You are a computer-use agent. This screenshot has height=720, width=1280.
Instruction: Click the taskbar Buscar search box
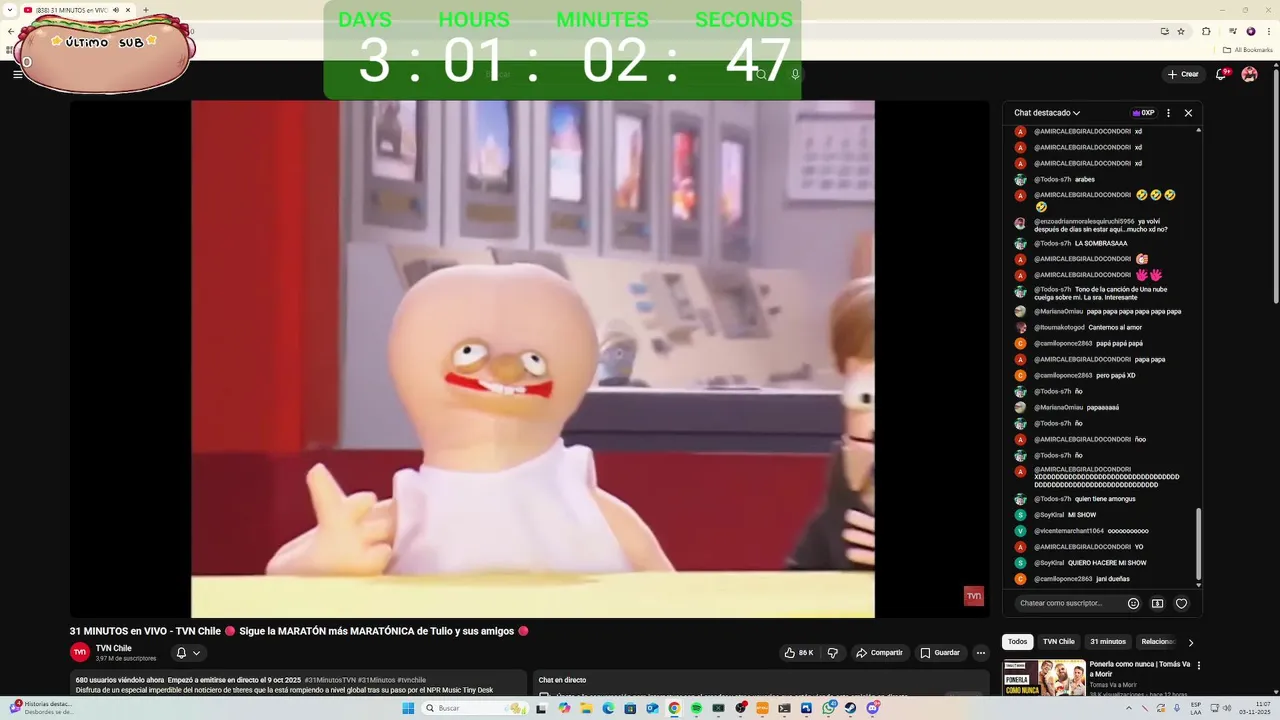[475, 708]
